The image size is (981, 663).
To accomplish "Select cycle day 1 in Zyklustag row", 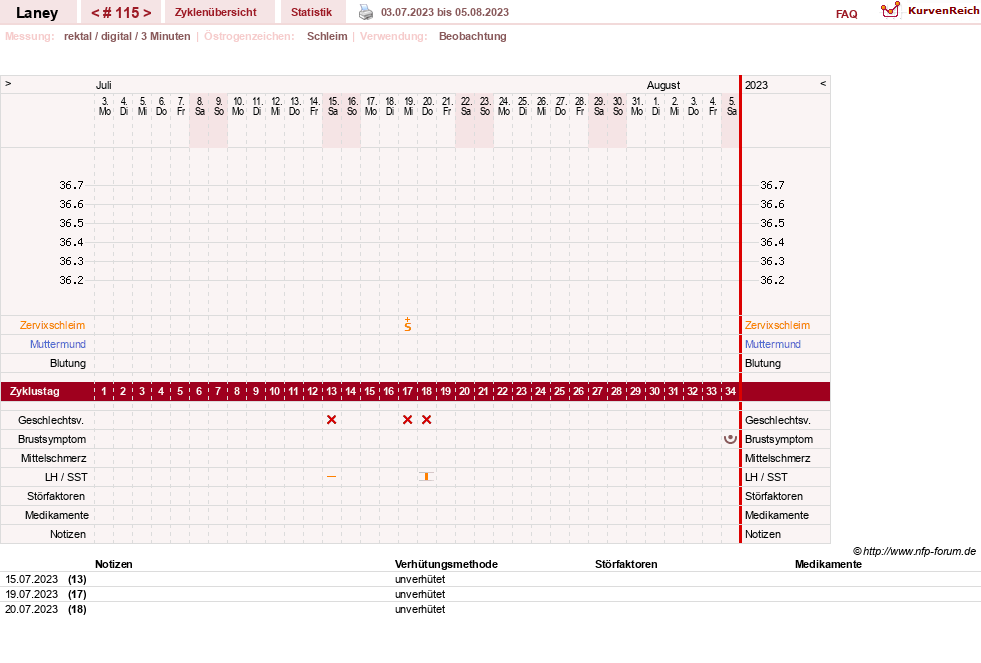I will [x=104, y=392].
